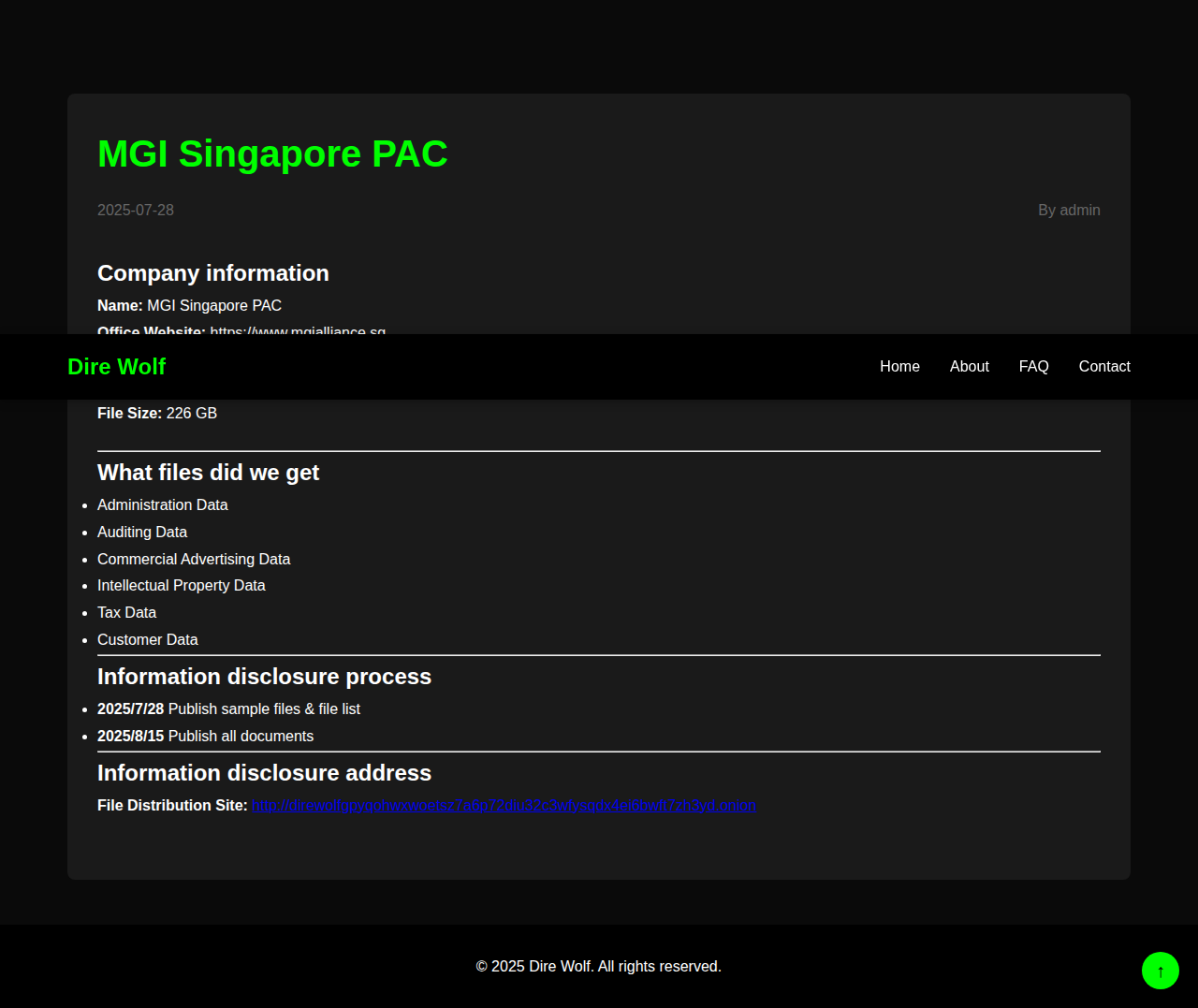
Task: Select the Name: MGI Singapore PAC line
Action: 189,306
